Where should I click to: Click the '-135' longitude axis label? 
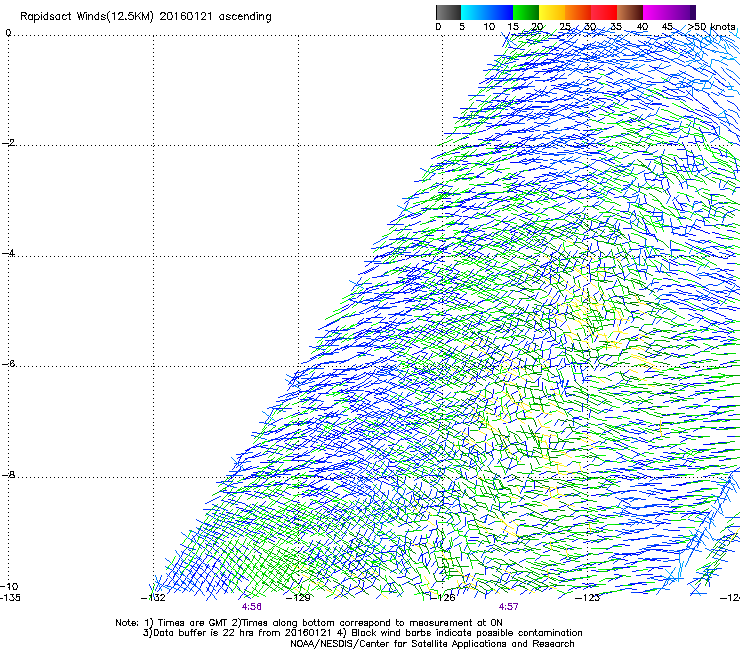click(x=10, y=597)
